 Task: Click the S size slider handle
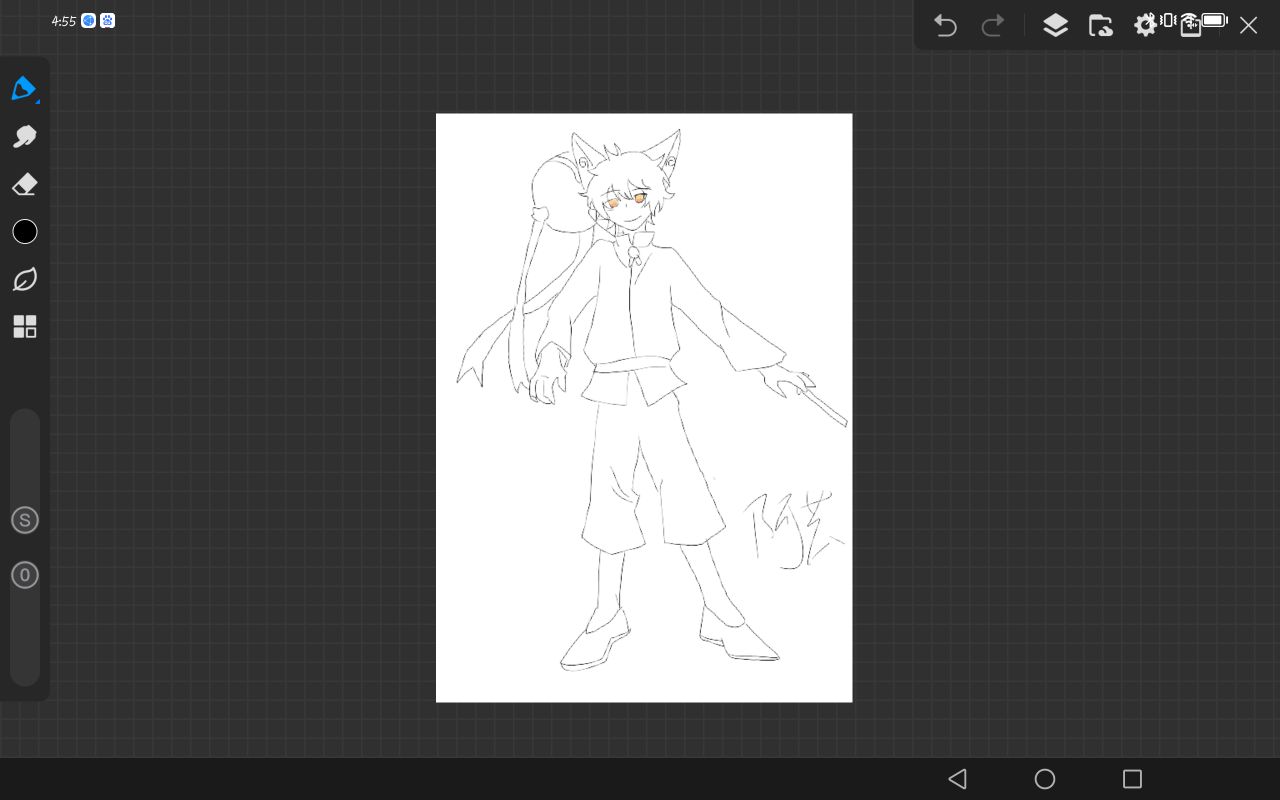click(25, 520)
